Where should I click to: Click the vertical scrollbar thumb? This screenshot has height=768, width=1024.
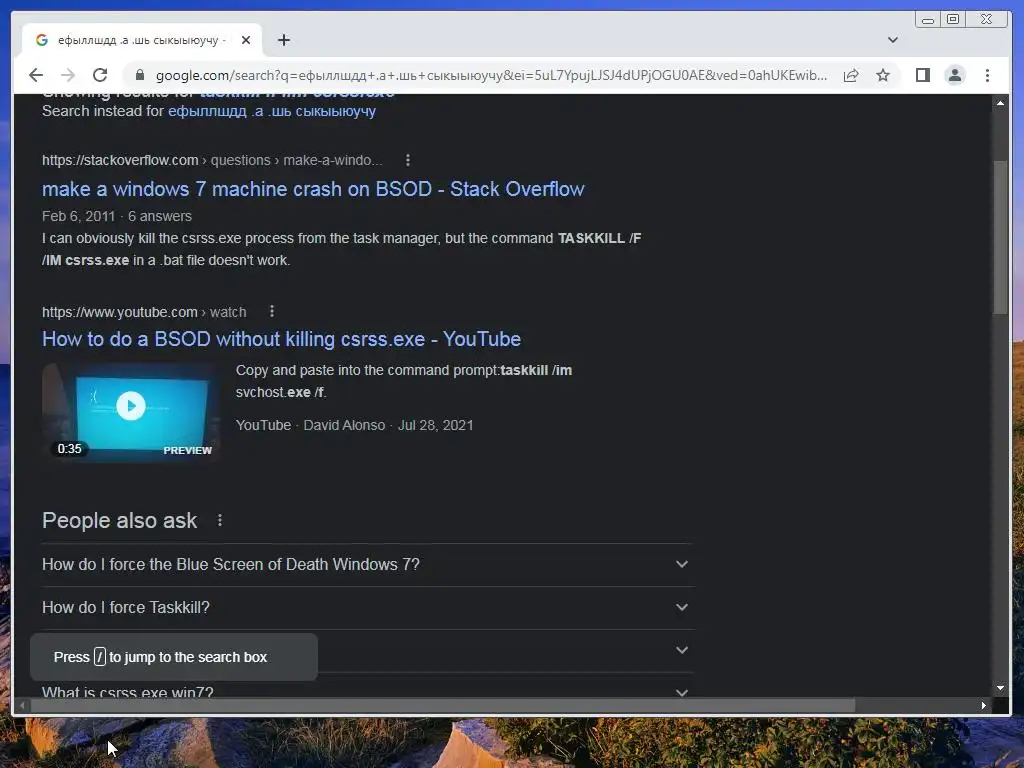pos(1000,236)
